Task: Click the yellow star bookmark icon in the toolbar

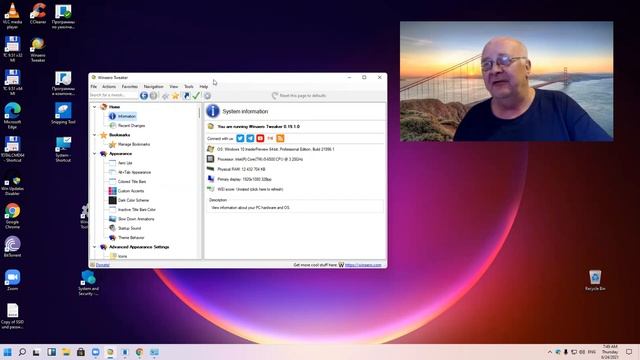Action: pos(176,96)
